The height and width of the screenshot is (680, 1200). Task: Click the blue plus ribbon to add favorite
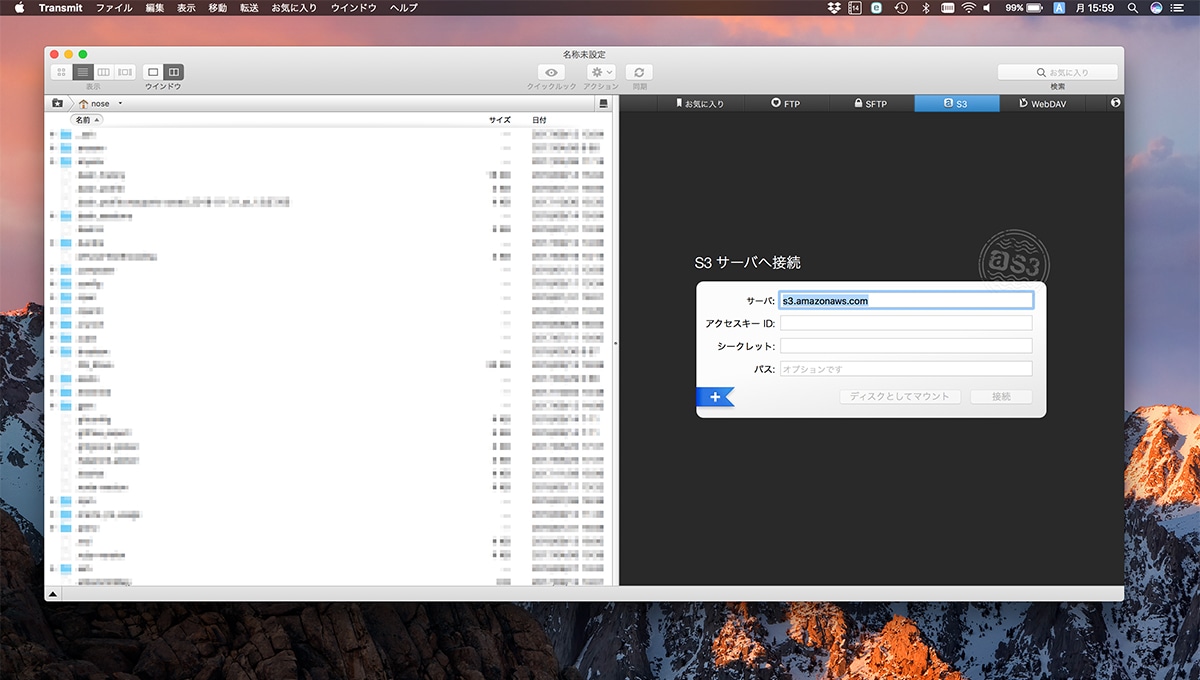(x=715, y=397)
